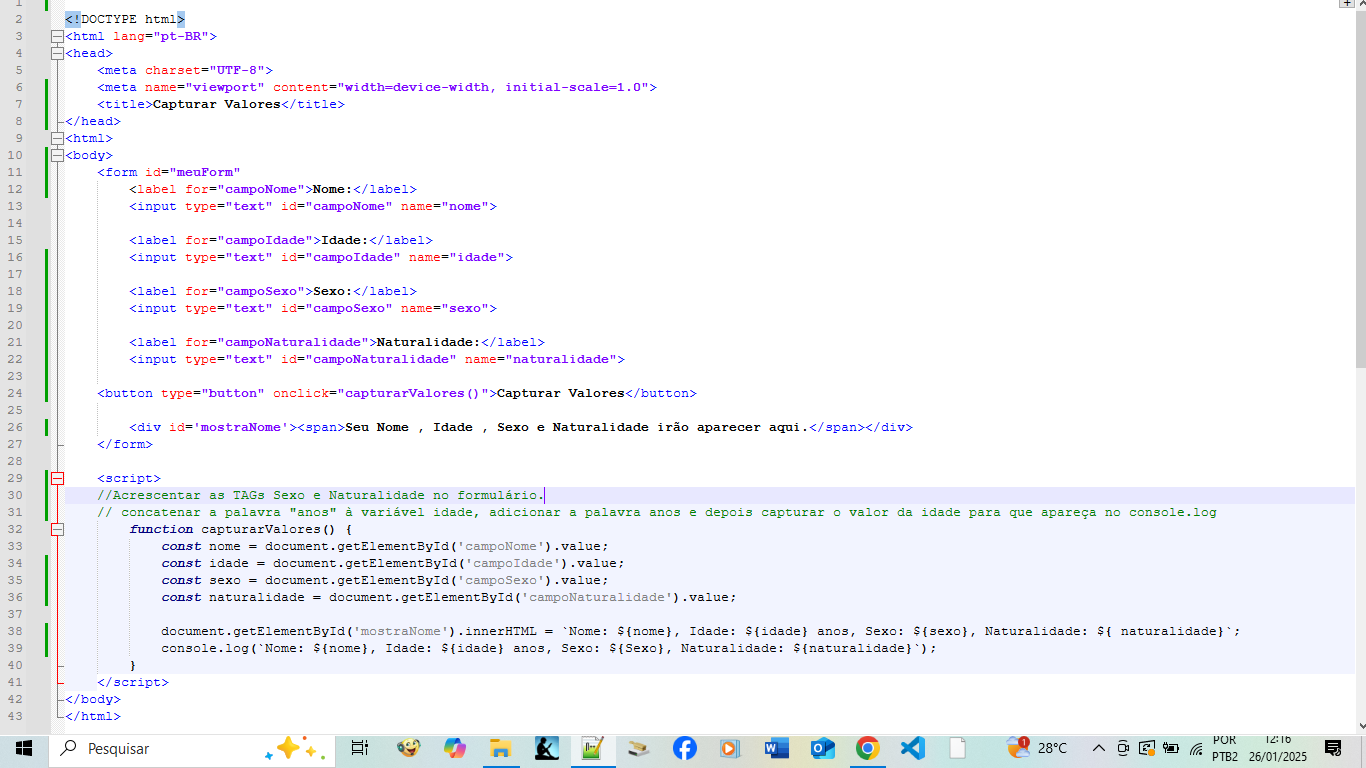Collapse the red script fold marker
The width and height of the screenshot is (1366, 768).
(x=57, y=478)
